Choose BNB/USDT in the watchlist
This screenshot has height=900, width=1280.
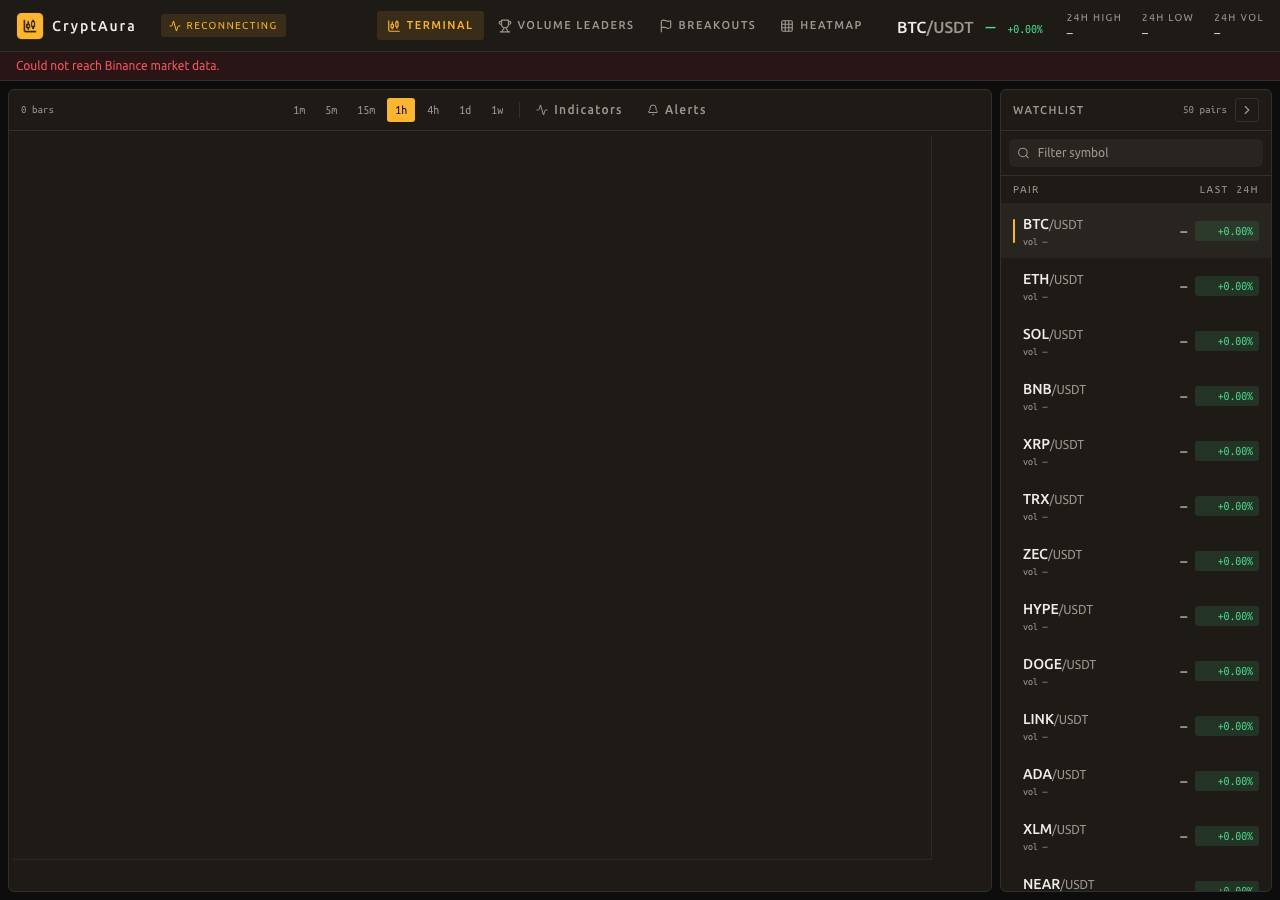coord(1136,396)
